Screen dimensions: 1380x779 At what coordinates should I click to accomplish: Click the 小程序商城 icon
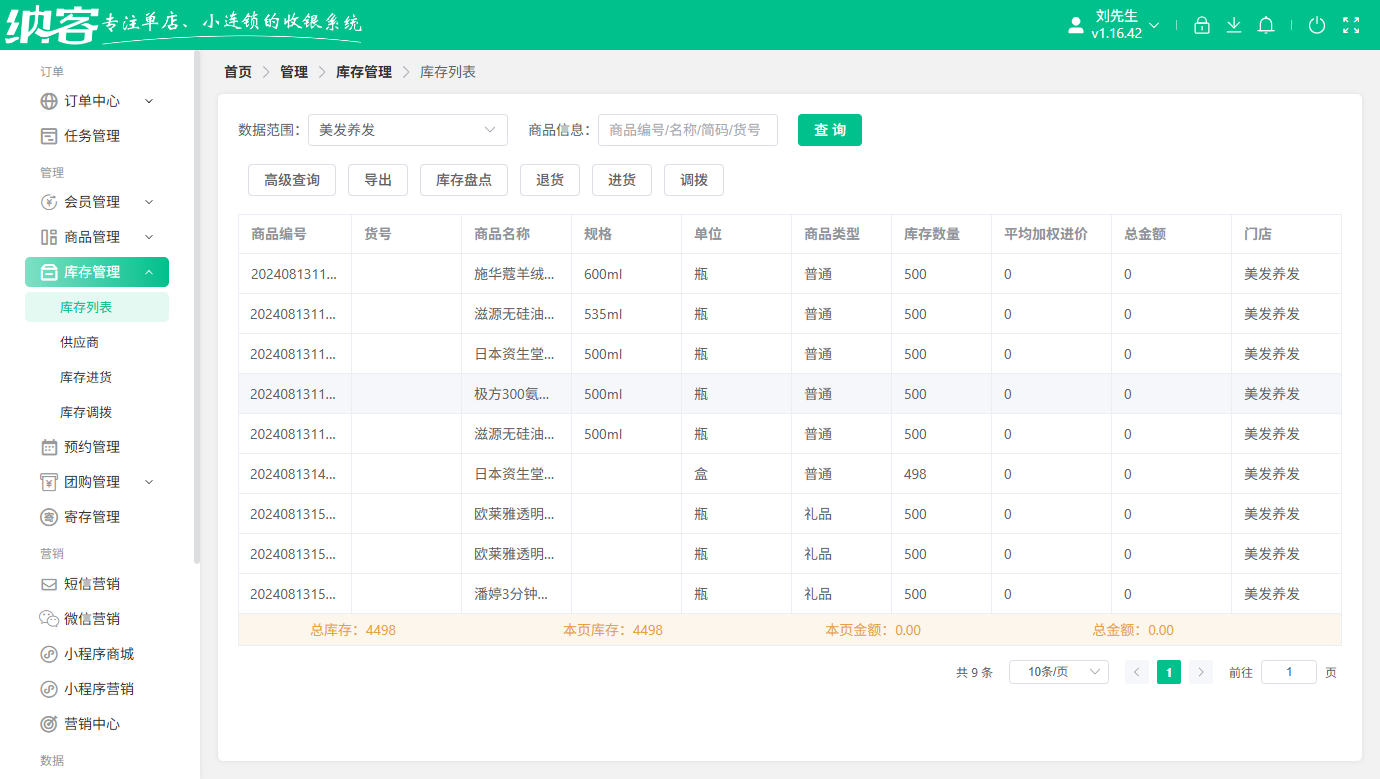(49, 654)
